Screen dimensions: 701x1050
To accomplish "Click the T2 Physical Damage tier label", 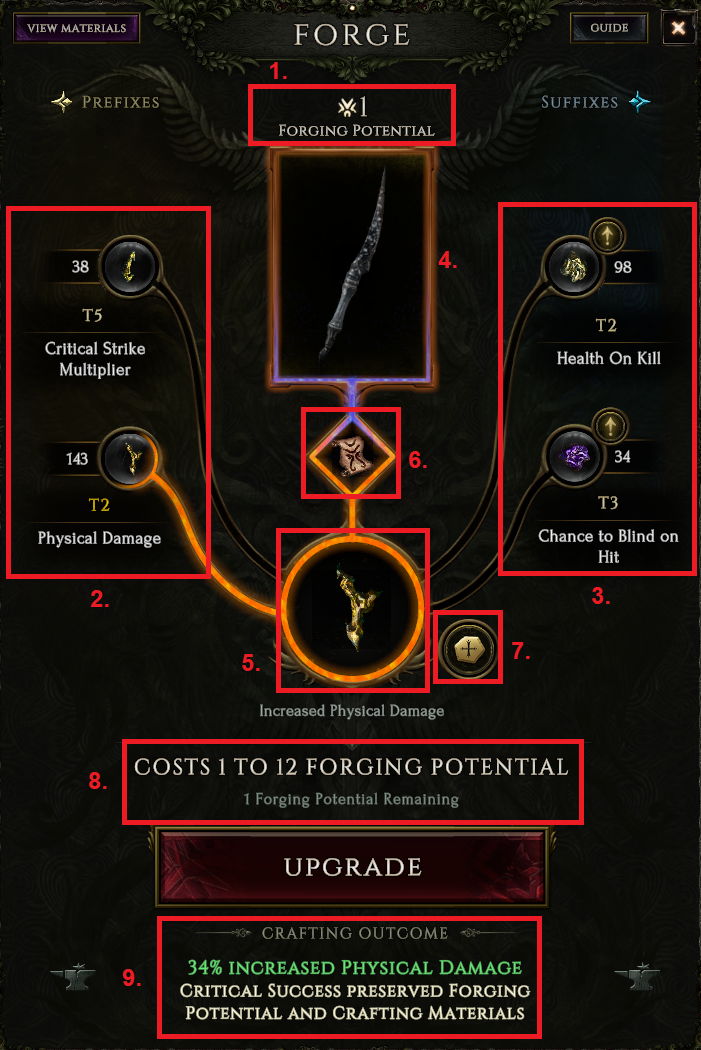I will tap(98, 505).
